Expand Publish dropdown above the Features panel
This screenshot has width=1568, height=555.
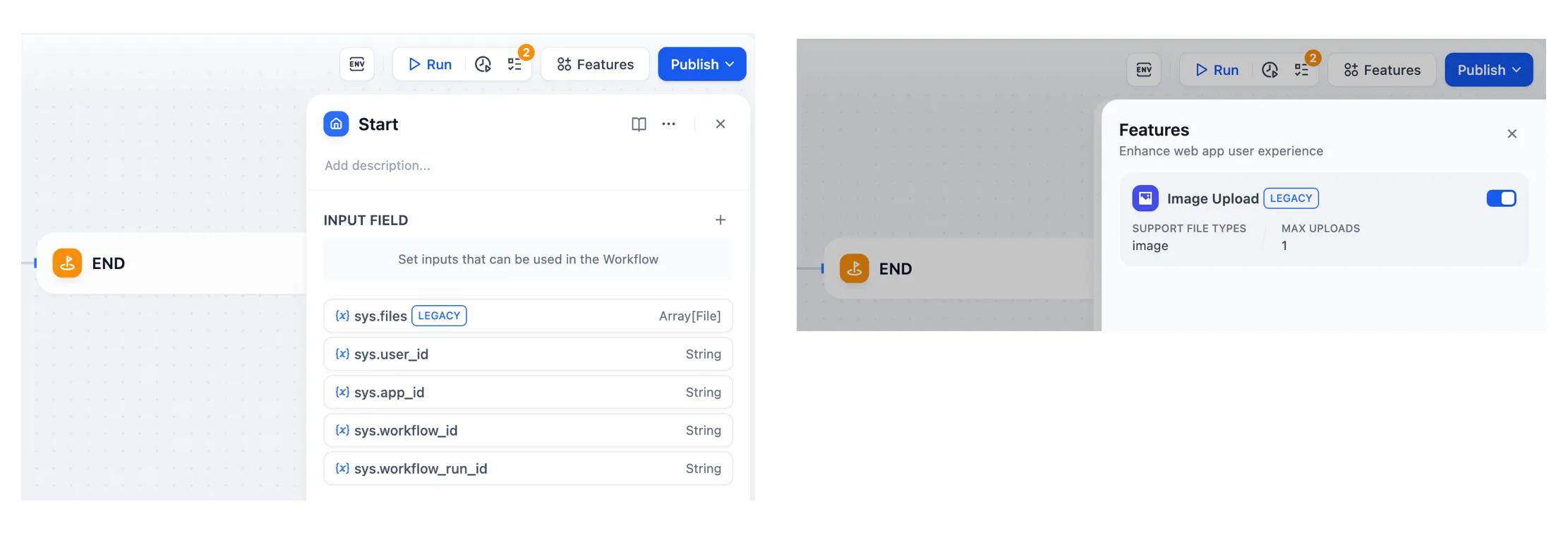(1488, 70)
